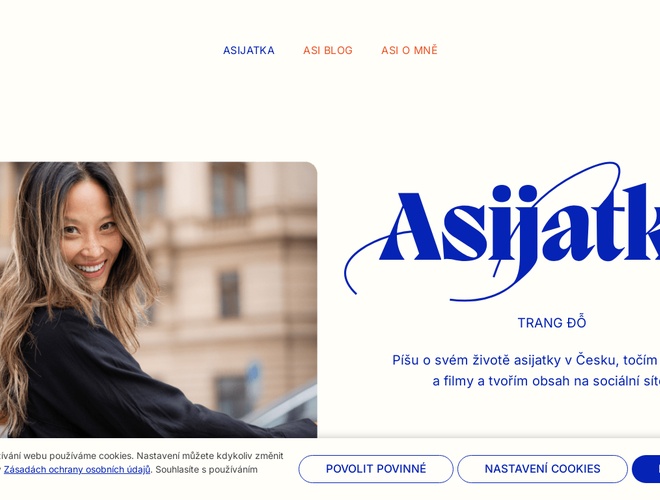Viewport: 660px width, 500px height.
Task: Click the large Asijatka script logo
Action: [502, 231]
